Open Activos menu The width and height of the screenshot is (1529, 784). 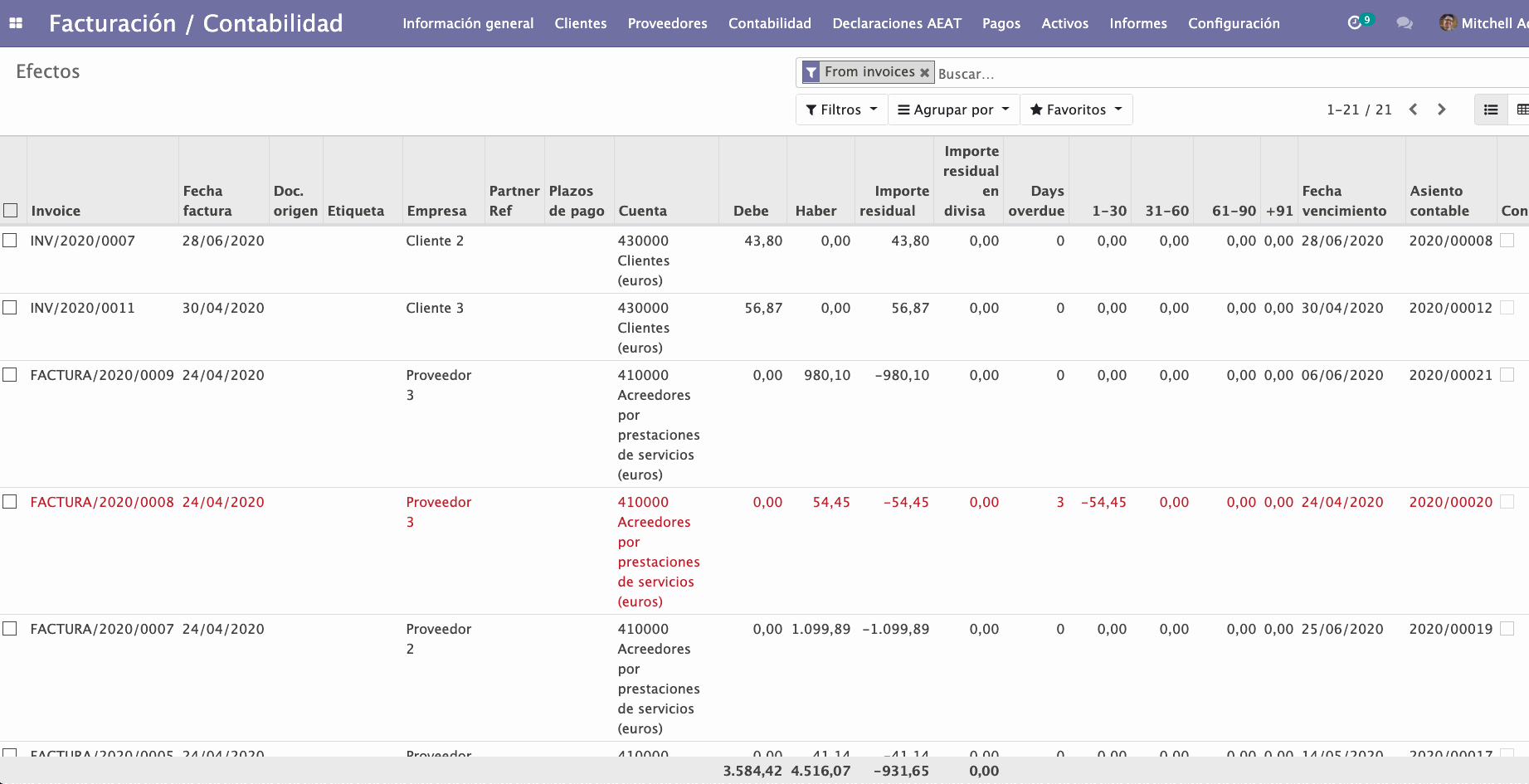click(1064, 23)
